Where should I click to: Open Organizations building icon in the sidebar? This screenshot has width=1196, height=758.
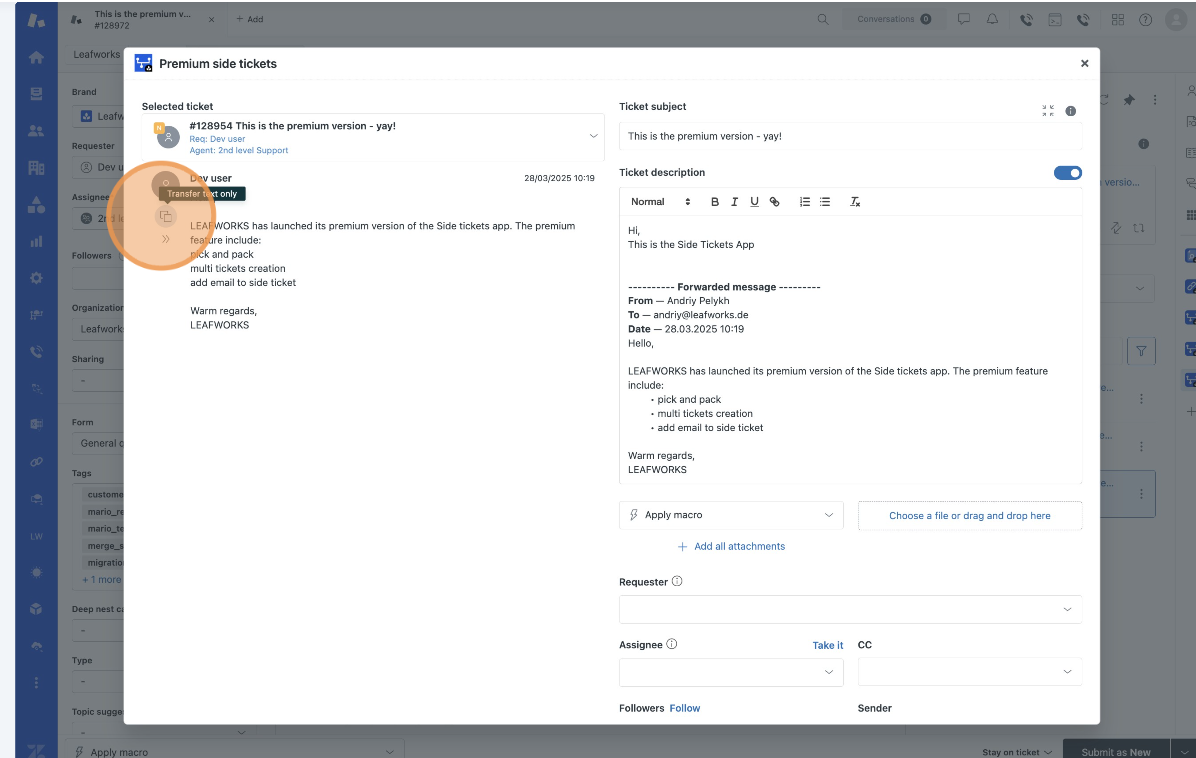click(36, 168)
